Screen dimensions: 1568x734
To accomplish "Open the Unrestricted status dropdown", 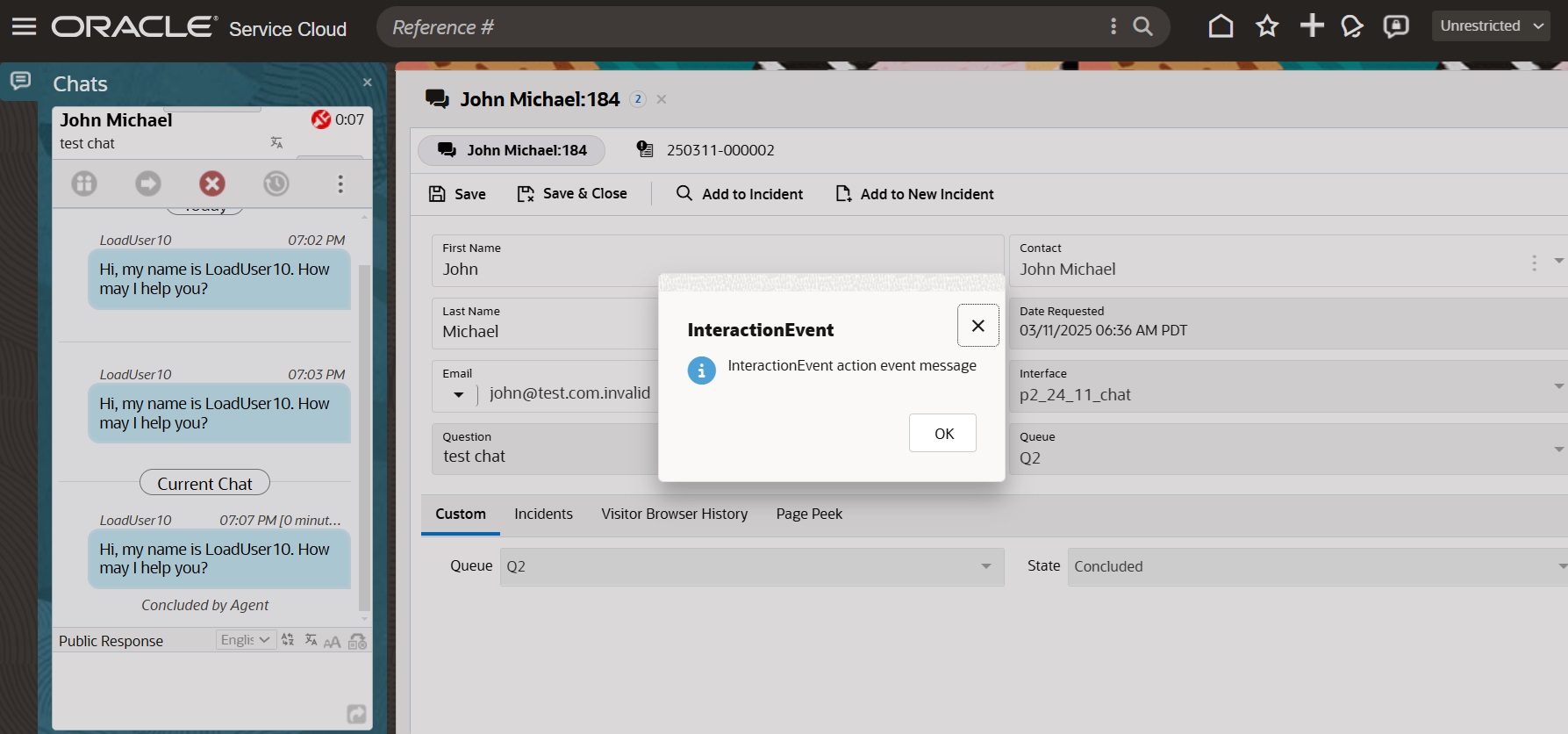I will point(1491,26).
